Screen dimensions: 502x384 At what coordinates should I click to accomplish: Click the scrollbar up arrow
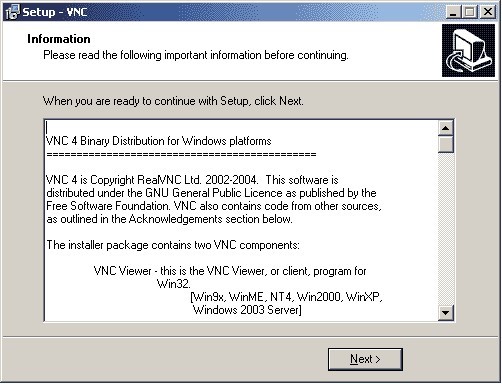pos(445,128)
